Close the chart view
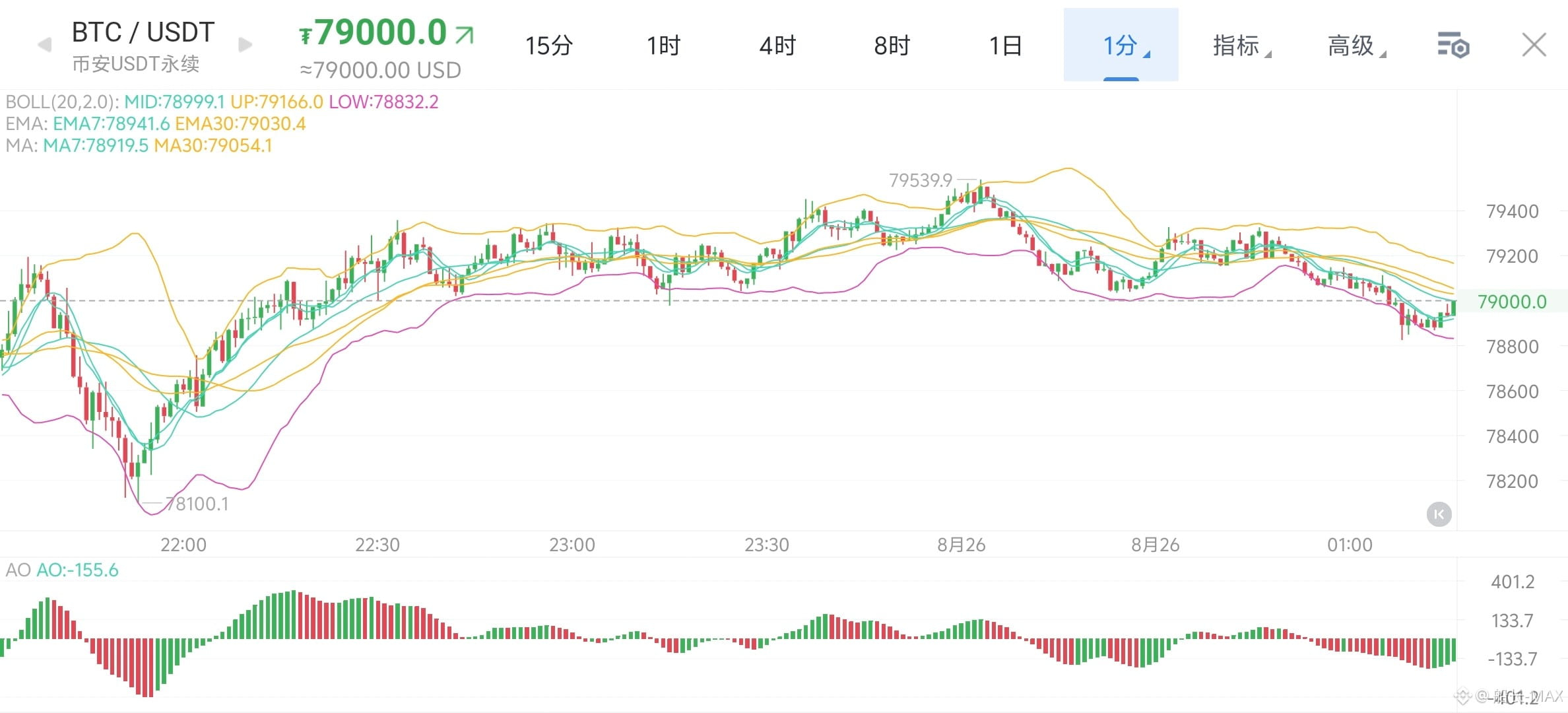Viewport: 1568px width, 713px height. pyautogui.click(x=1534, y=46)
